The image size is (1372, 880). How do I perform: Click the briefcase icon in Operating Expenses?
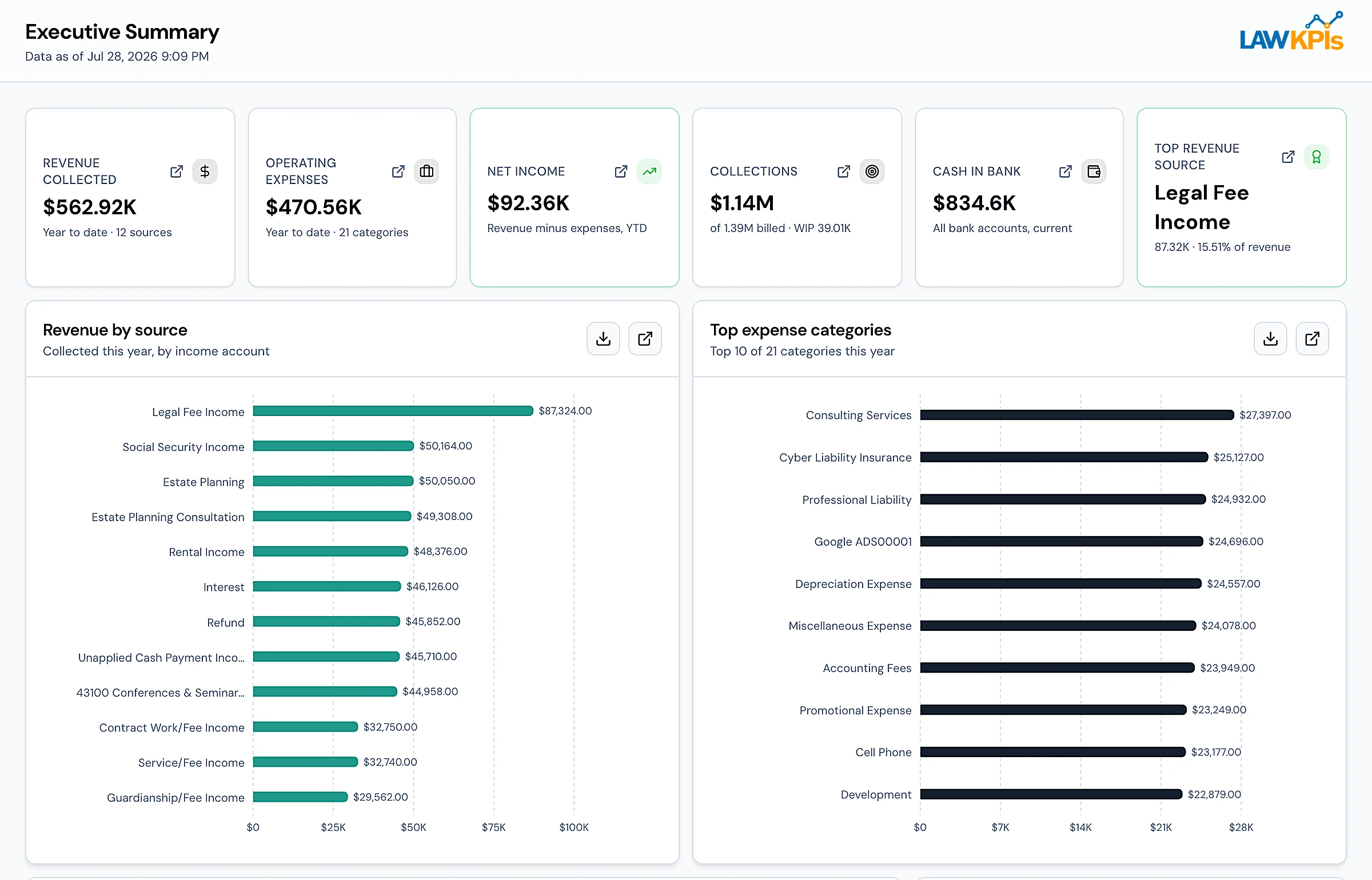[426, 171]
